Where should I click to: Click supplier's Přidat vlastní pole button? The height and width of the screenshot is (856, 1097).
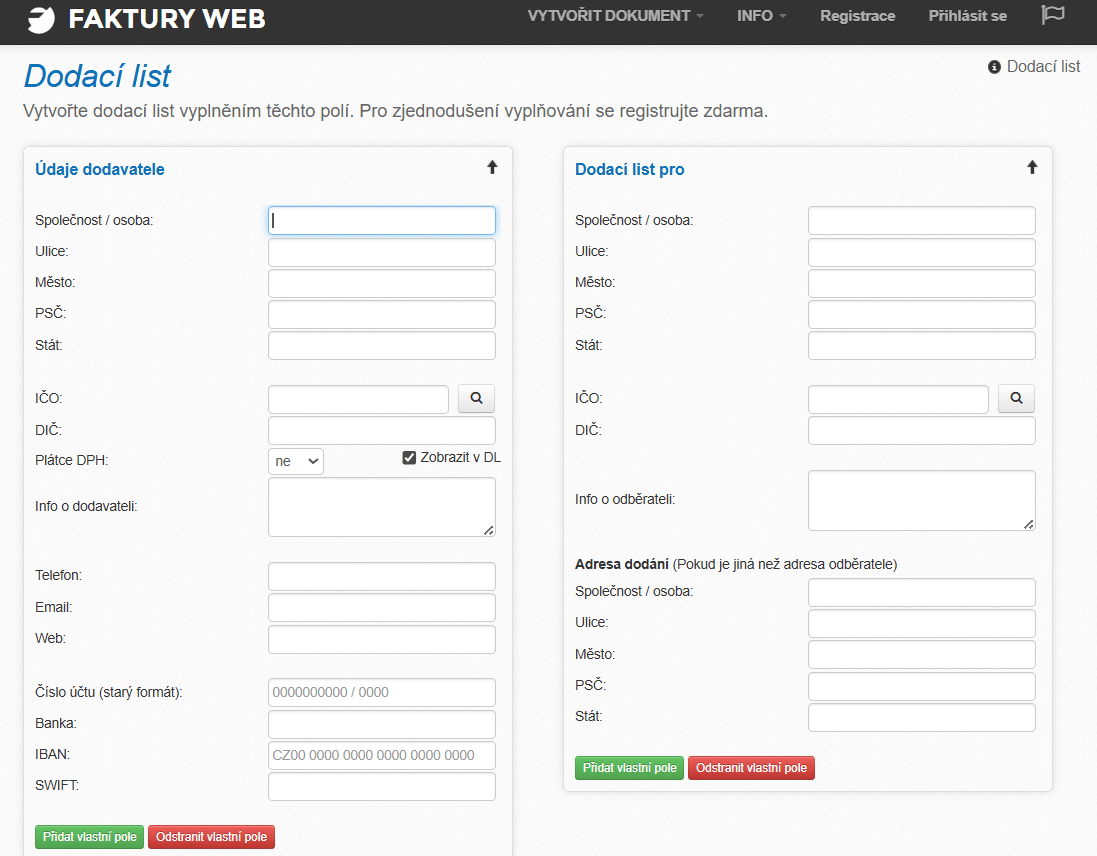89,837
